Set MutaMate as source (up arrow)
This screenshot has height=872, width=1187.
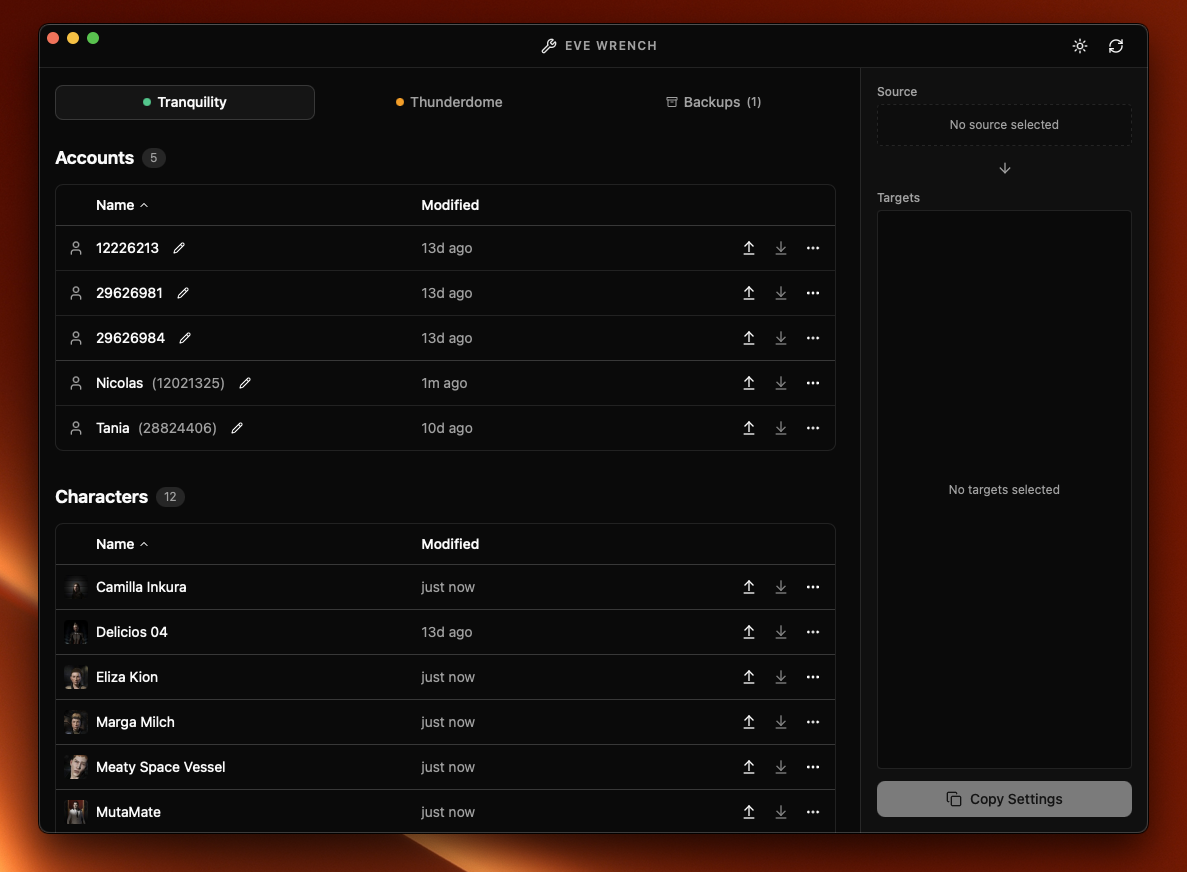(x=749, y=812)
